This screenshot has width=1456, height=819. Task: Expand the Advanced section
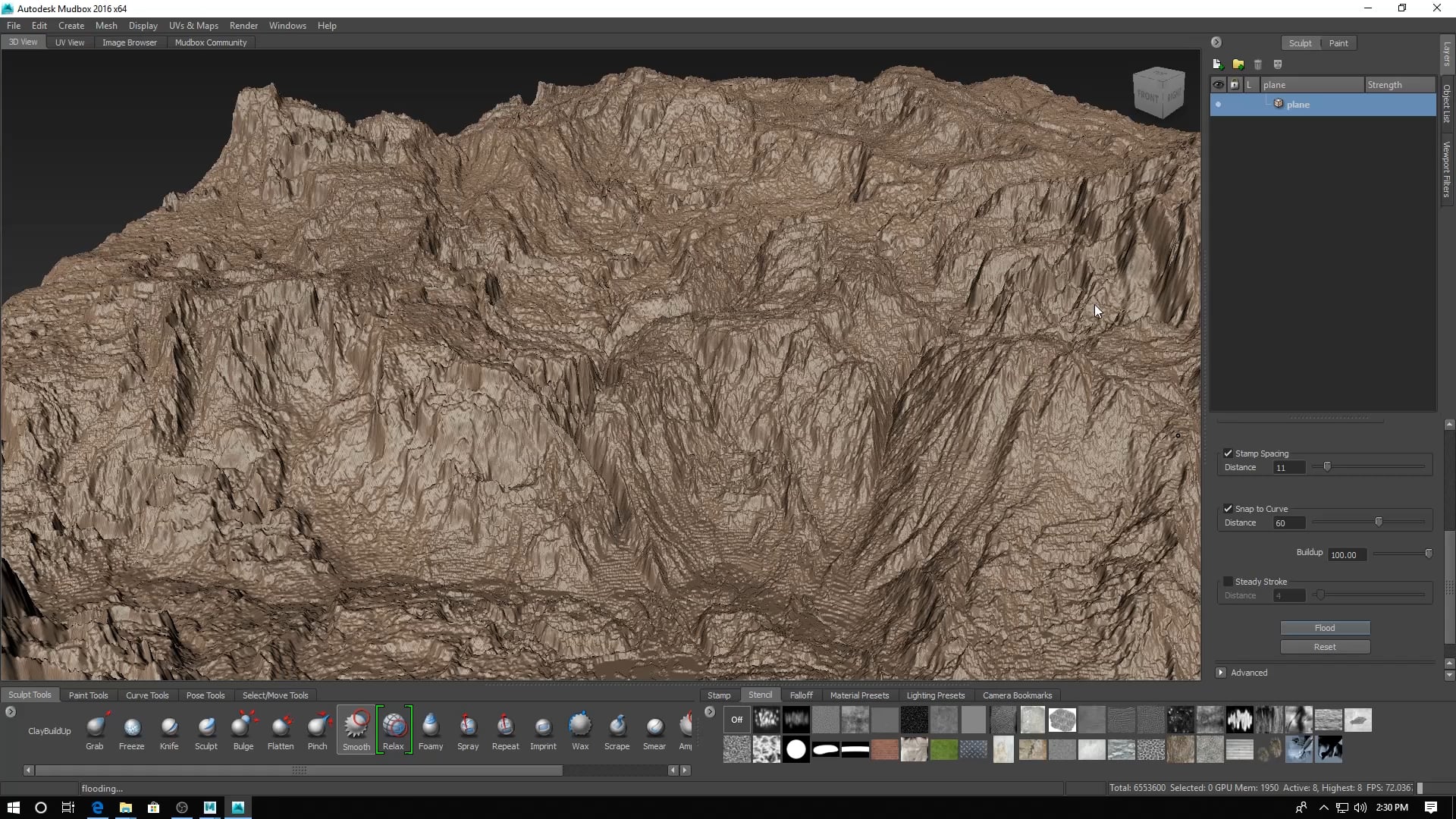(x=1222, y=672)
